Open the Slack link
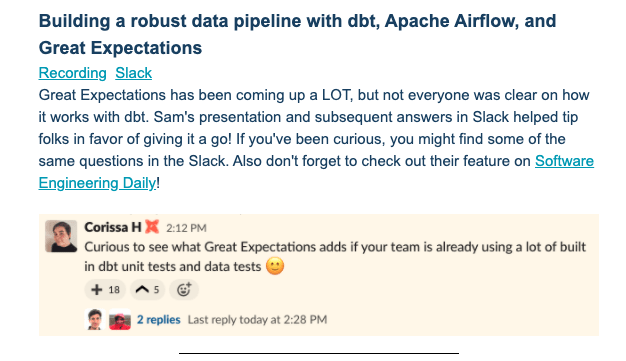The width and height of the screenshot is (626, 361). [133, 73]
